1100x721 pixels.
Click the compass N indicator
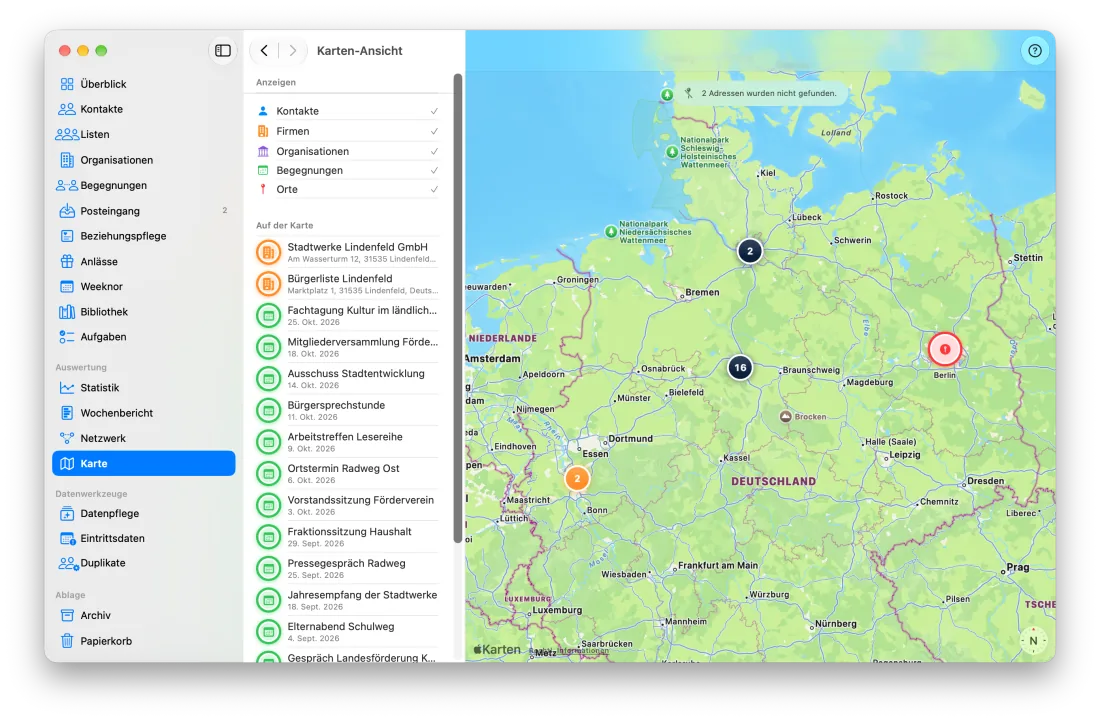(1033, 640)
